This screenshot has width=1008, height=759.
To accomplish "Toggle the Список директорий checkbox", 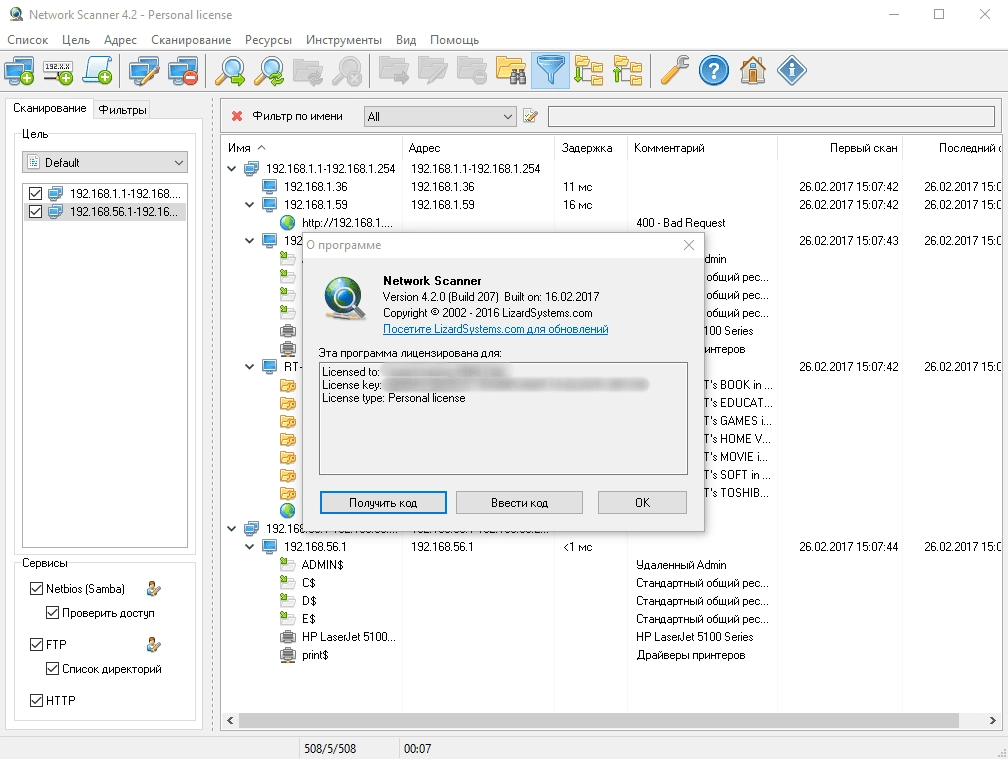I will (x=53, y=669).
